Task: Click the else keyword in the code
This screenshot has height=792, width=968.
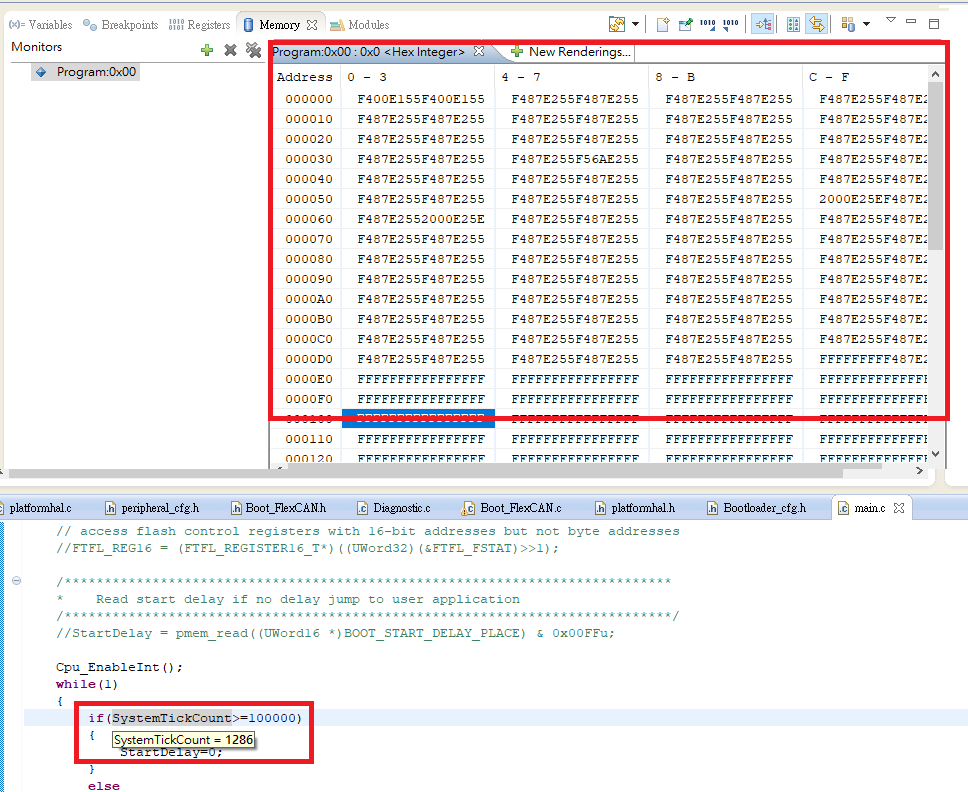Action: 104,786
